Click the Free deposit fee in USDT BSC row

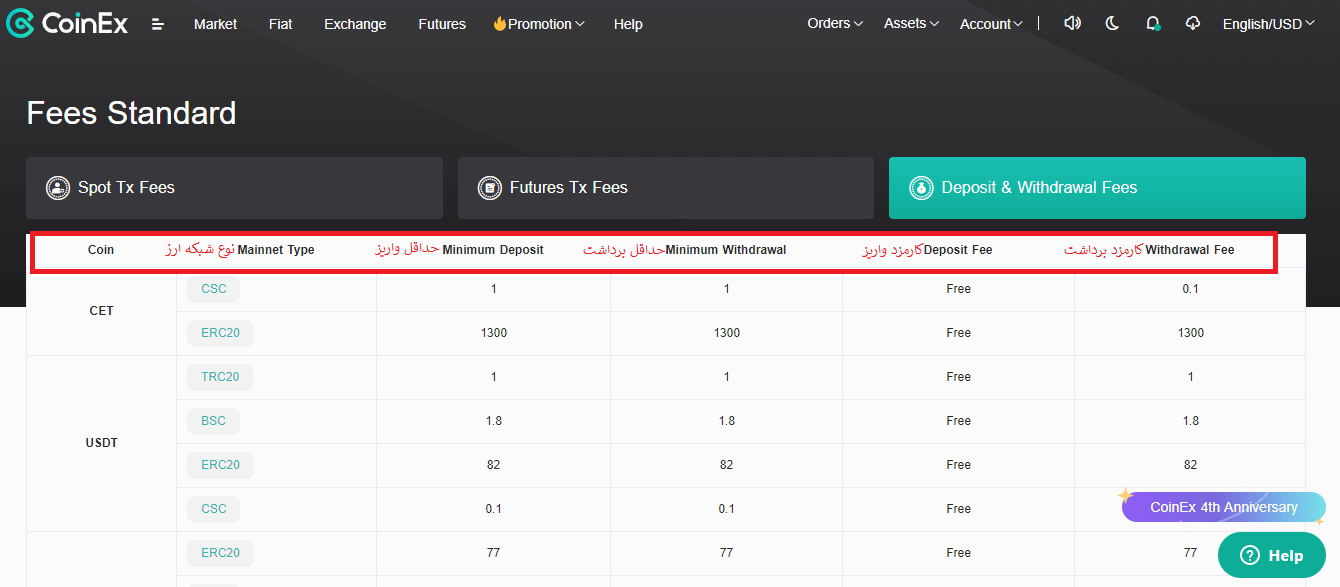[958, 421]
